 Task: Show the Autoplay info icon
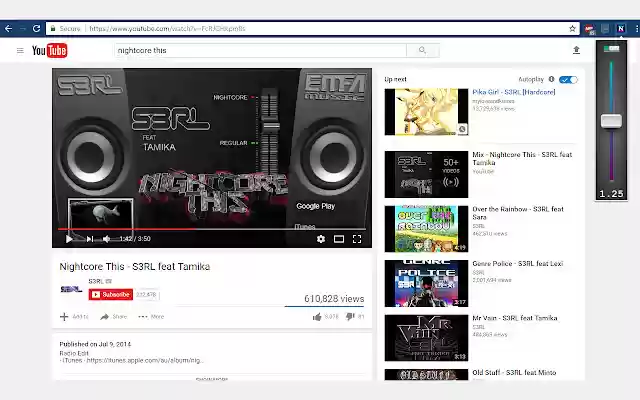[x=551, y=79]
